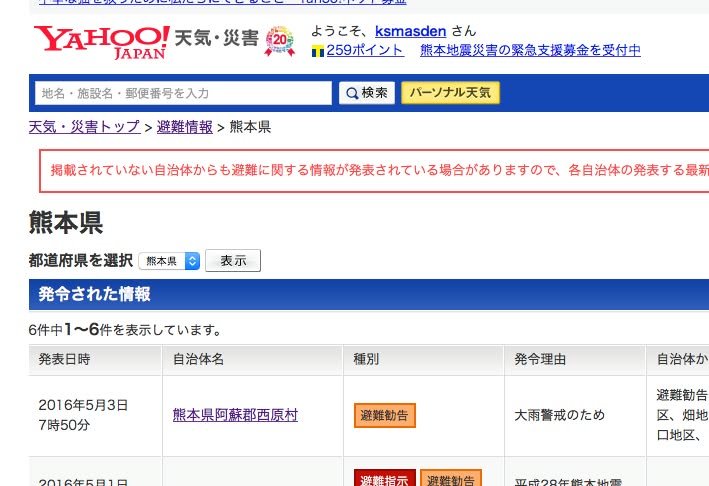Viewport: 709px width, 486px height.
Task: Open the 259ポイント link
Action: click(x=364, y=50)
